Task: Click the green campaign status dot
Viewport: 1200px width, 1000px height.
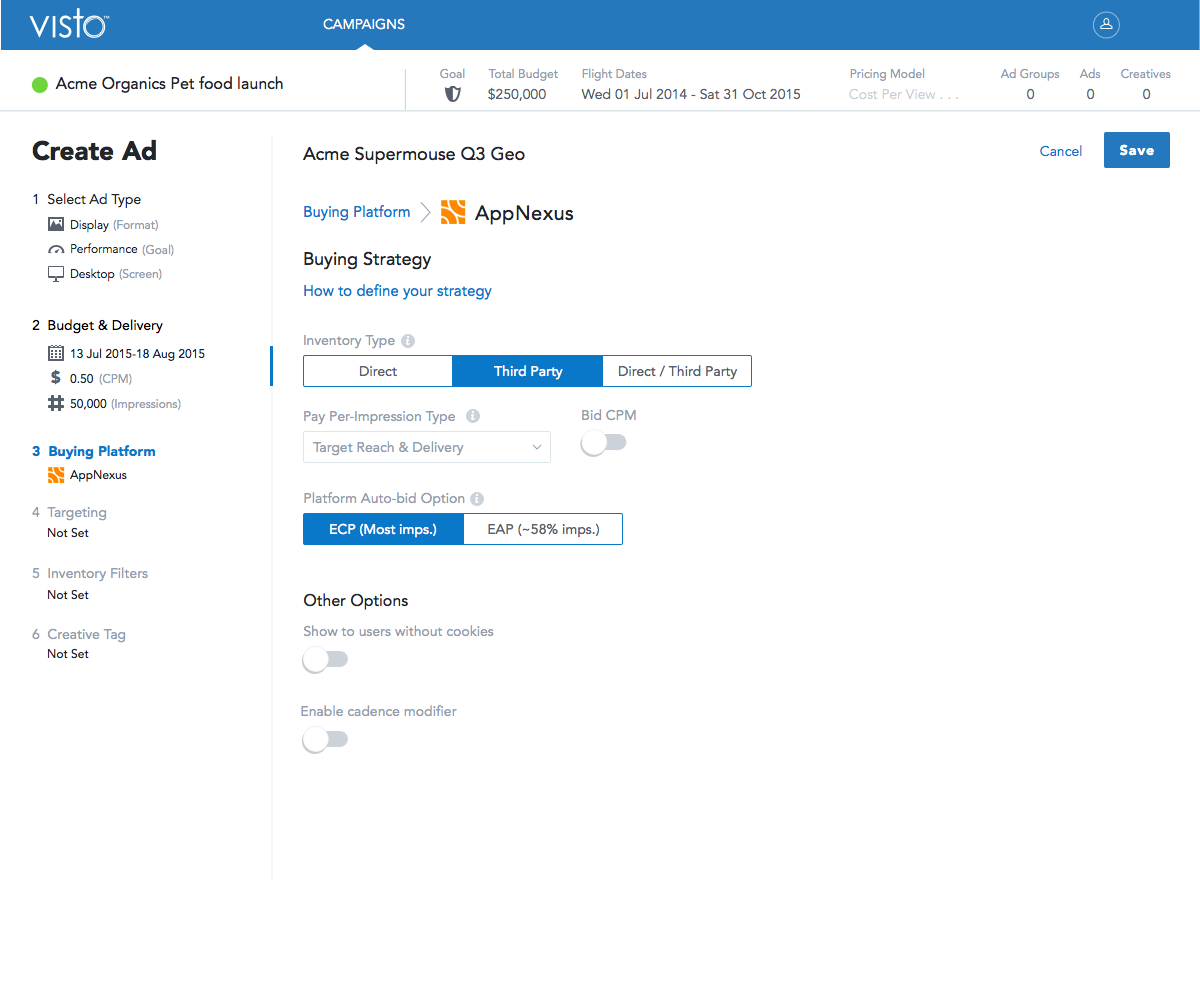Action: click(x=40, y=85)
